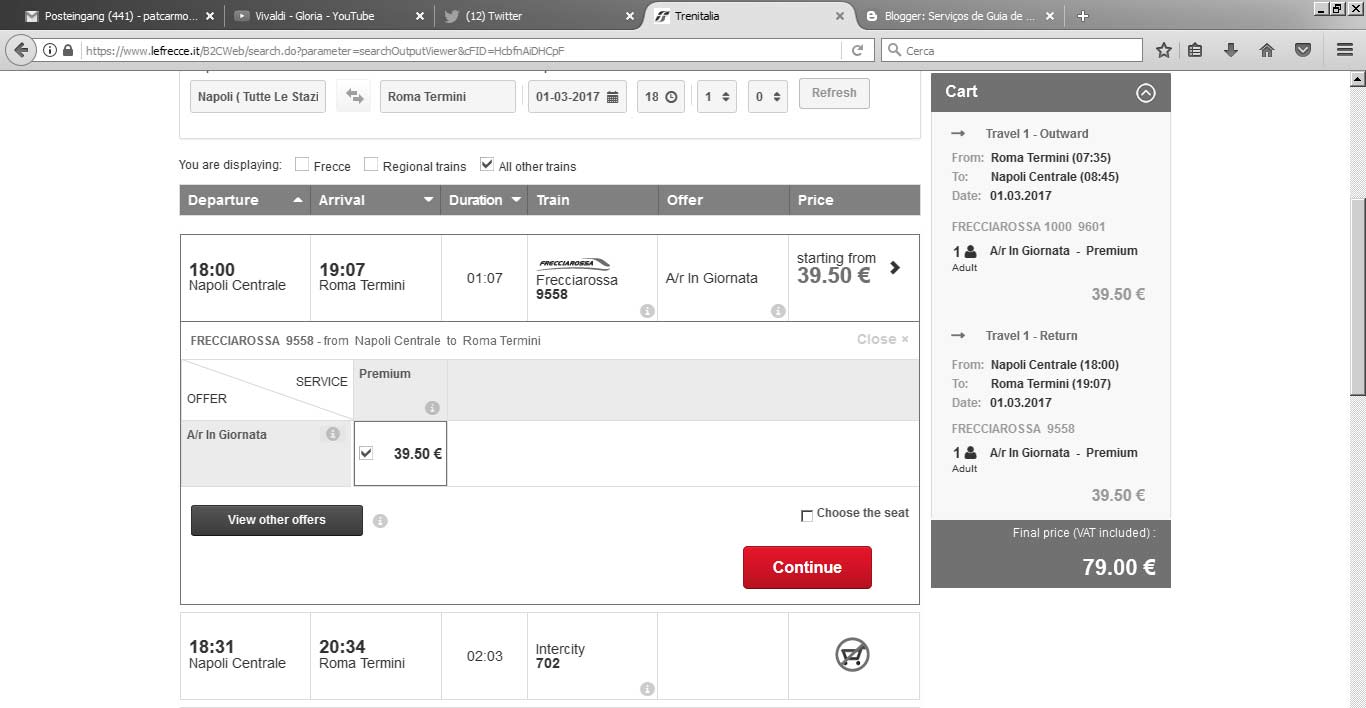Reload the page with the refresh icon

coord(857,50)
